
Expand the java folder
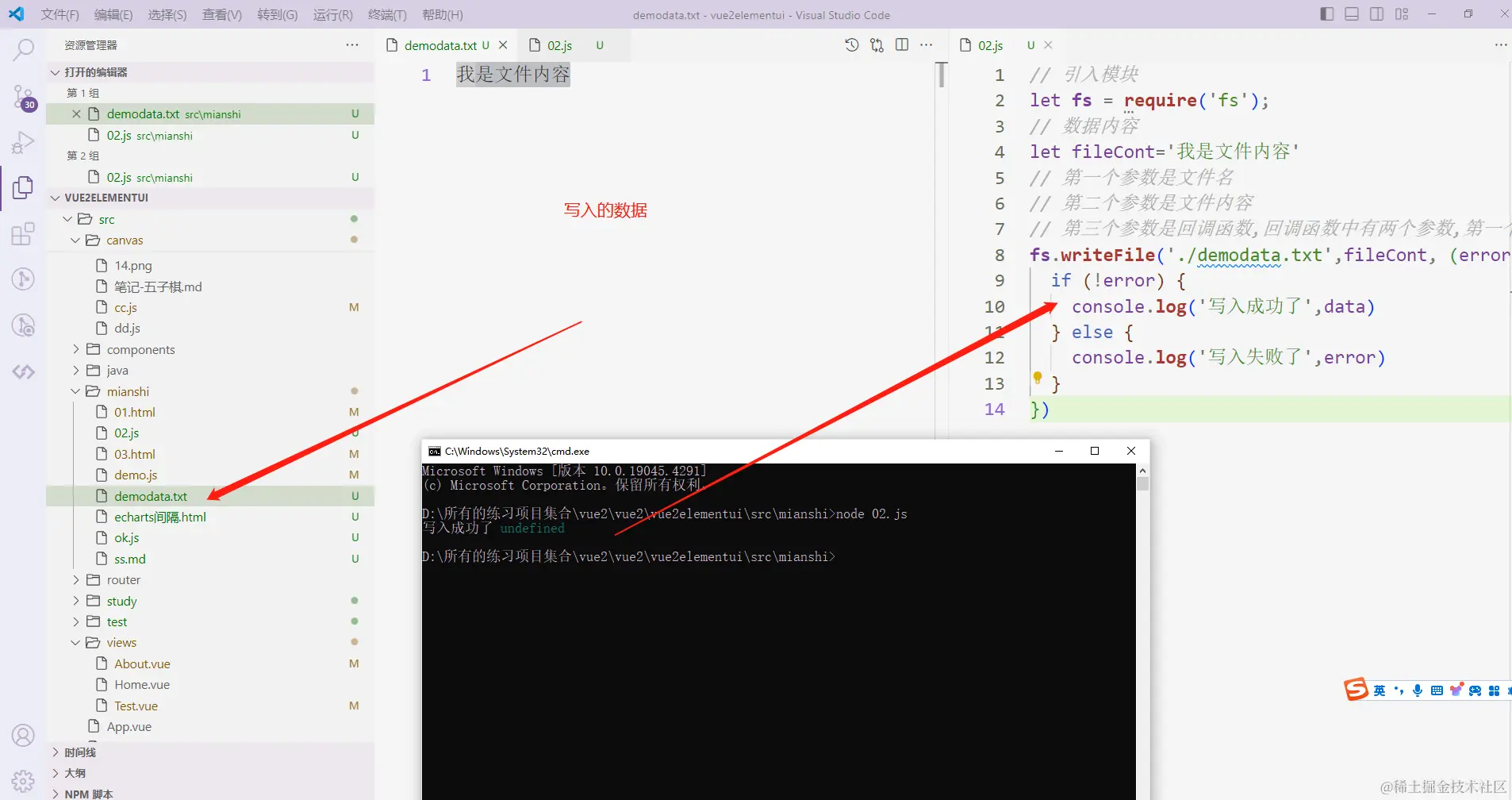pos(210,370)
